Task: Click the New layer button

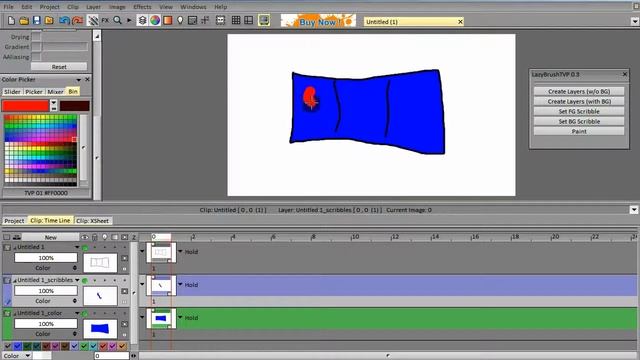Action: pyautogui.click(x=51, y=237)
